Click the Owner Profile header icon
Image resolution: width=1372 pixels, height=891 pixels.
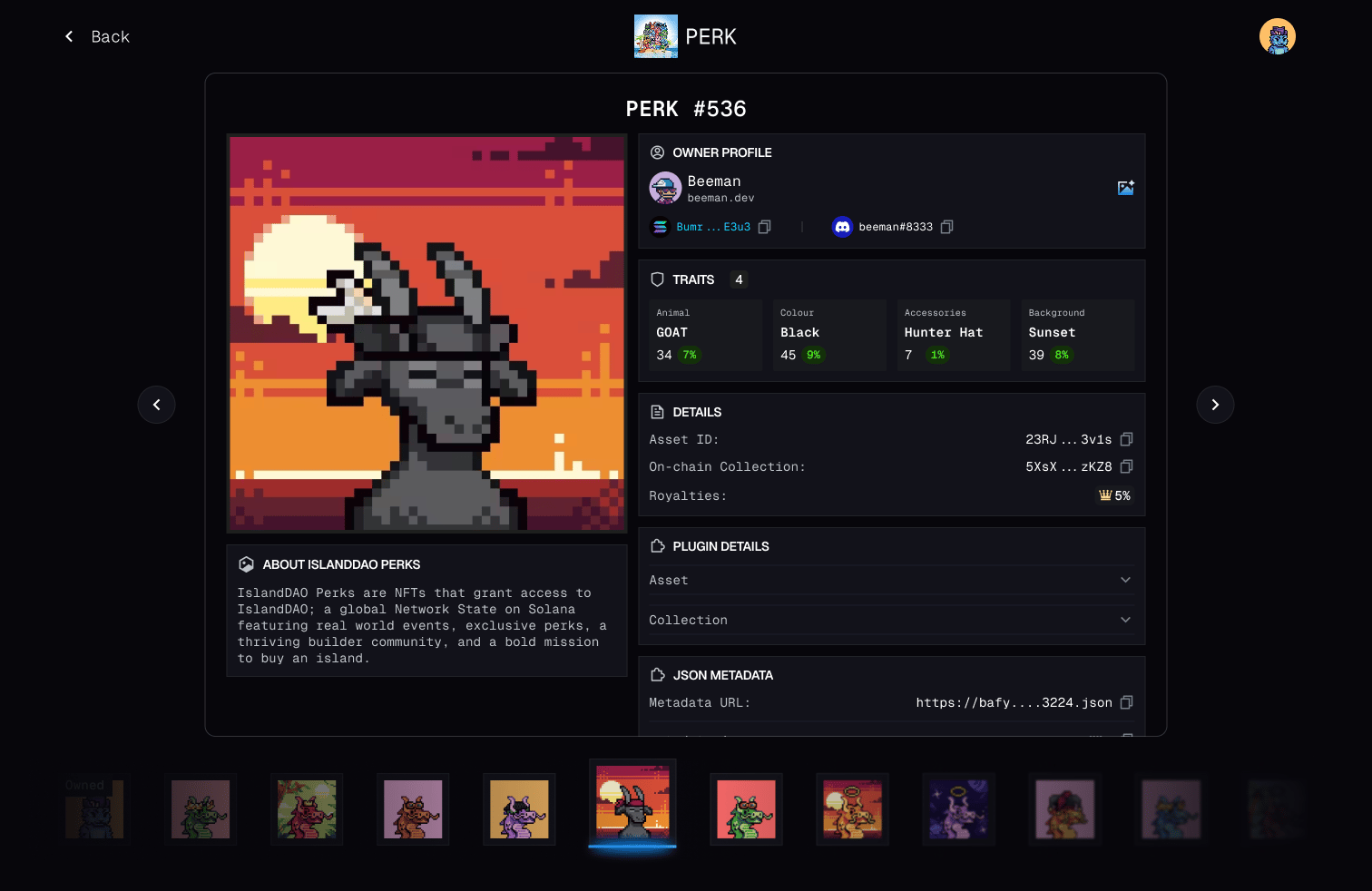(x=658, y=152)
